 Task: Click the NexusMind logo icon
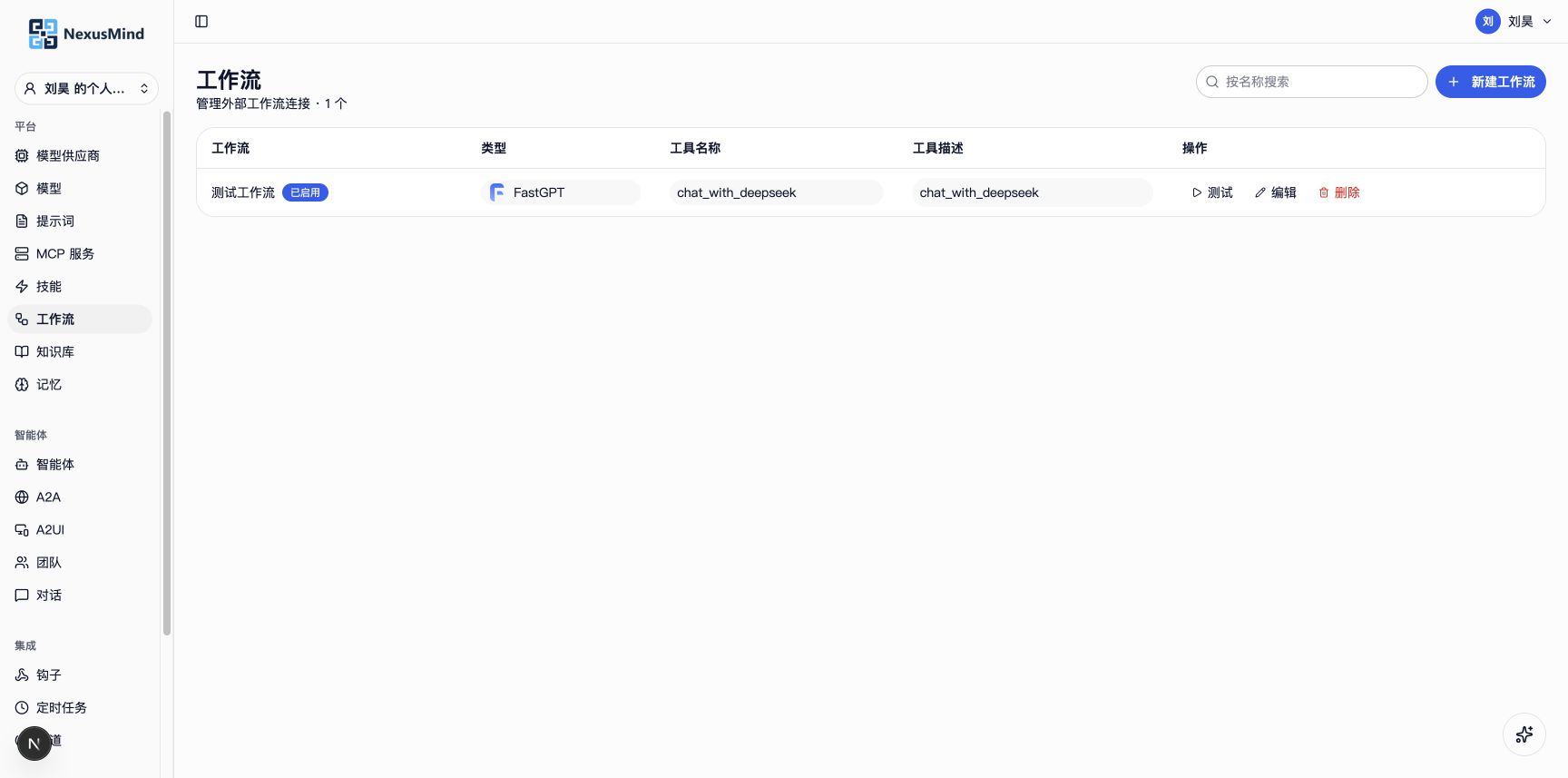pyautogui.click(x=43, y=34)
